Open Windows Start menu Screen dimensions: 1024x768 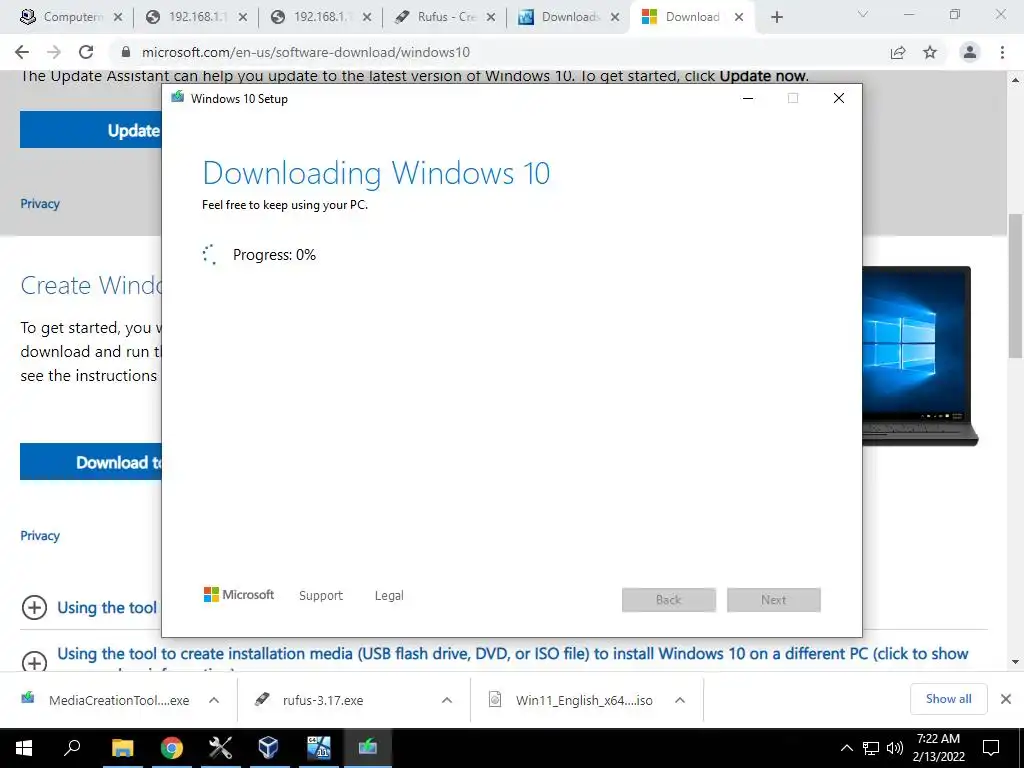(x=24, y=748)
